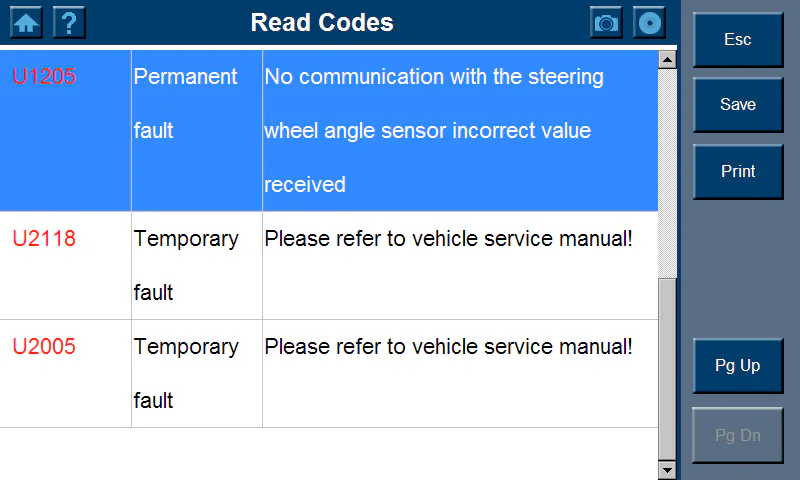Click the disabled Pg Dn button
Viewport: 800px width, 480px height.
point(738,435)
